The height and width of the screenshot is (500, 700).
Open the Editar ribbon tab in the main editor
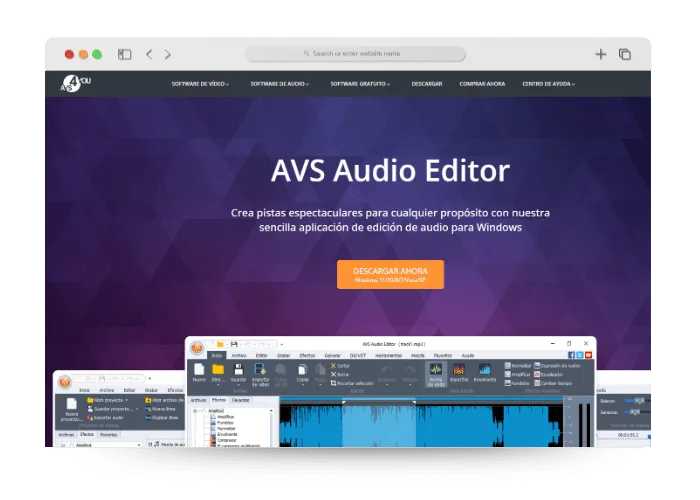click(x=261, y=355)
